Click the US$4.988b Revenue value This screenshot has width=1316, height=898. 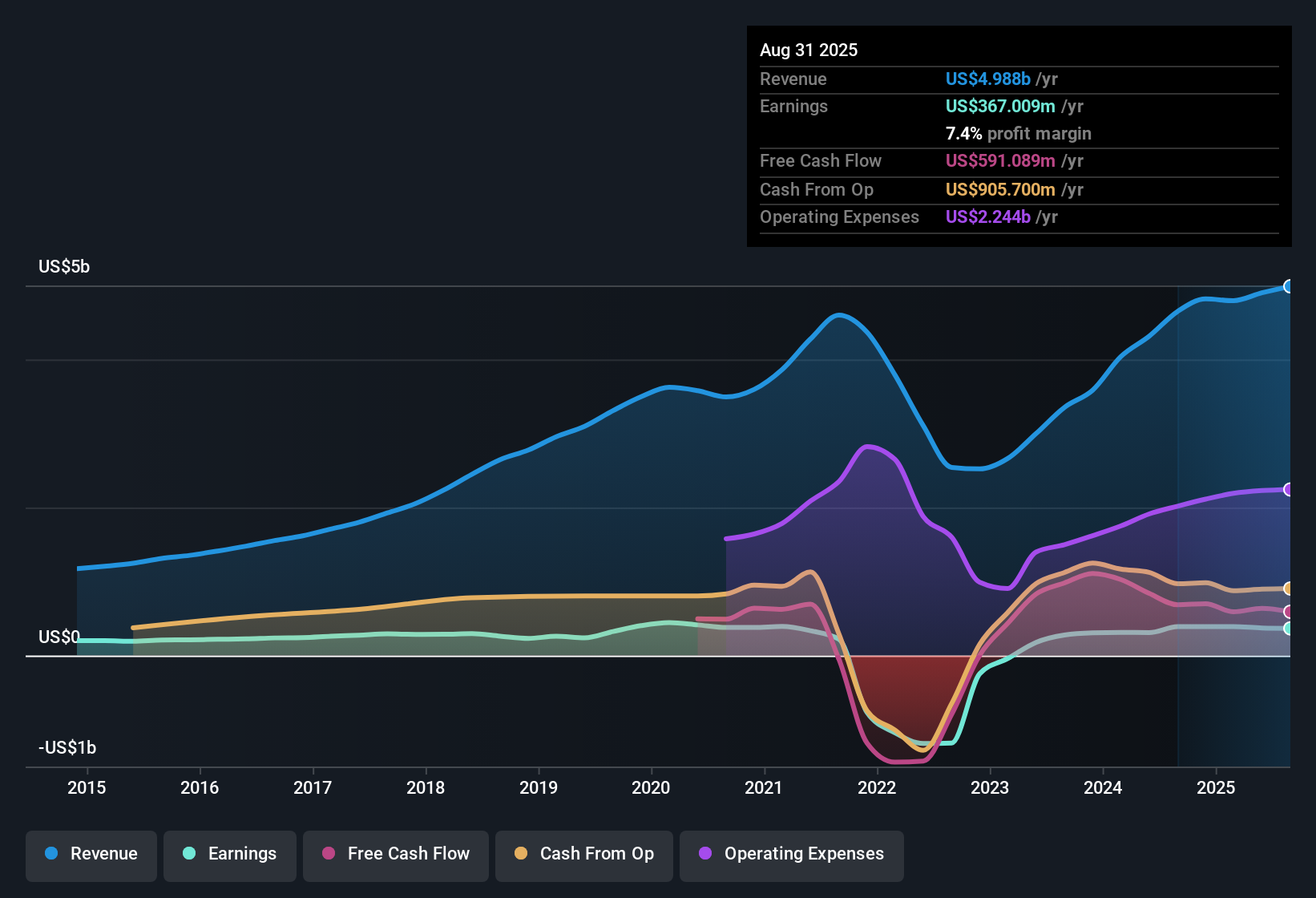[987, 79]
